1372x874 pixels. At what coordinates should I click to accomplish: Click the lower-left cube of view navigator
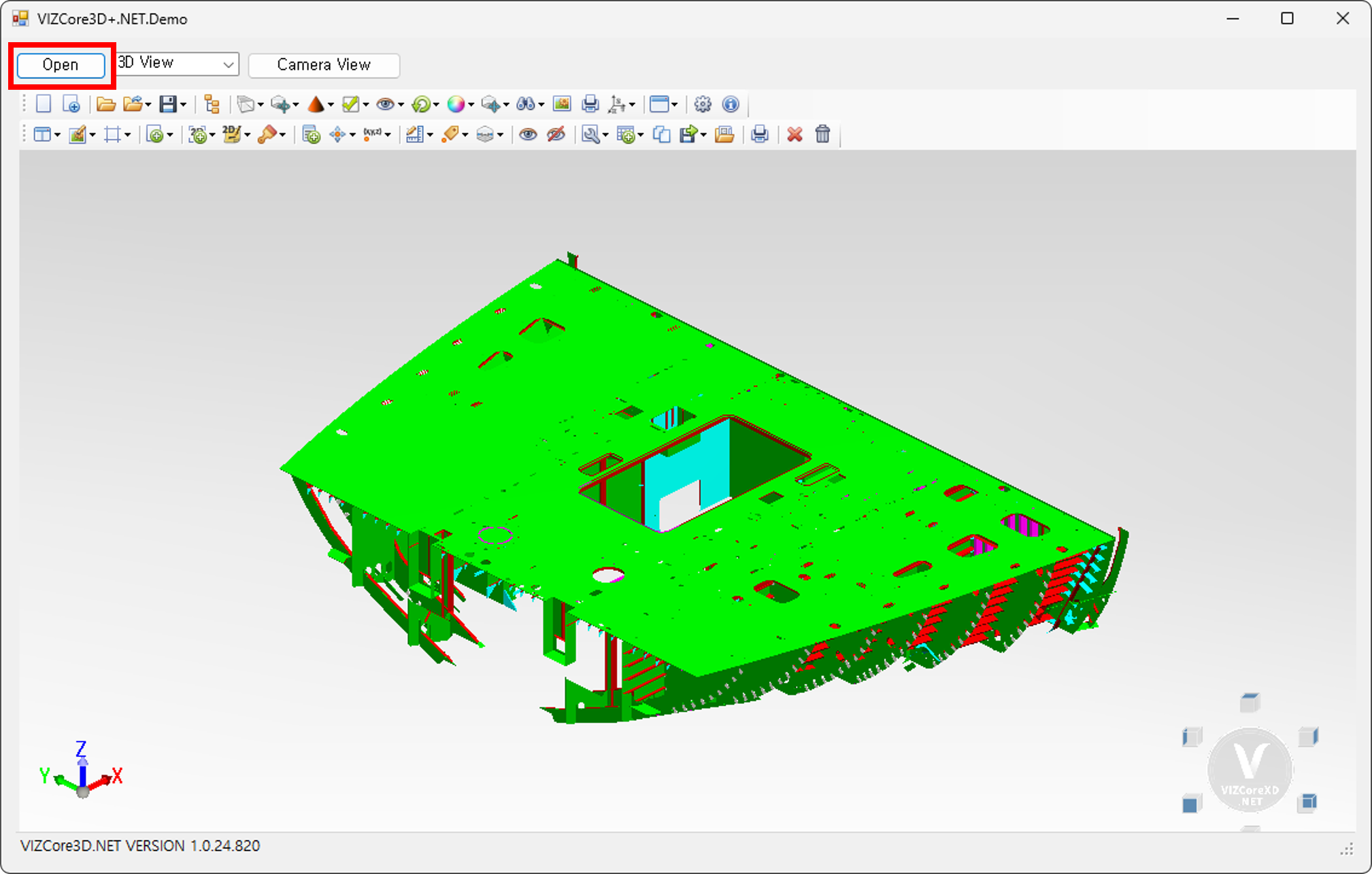pyautogui.click(x=1192, y=803)
